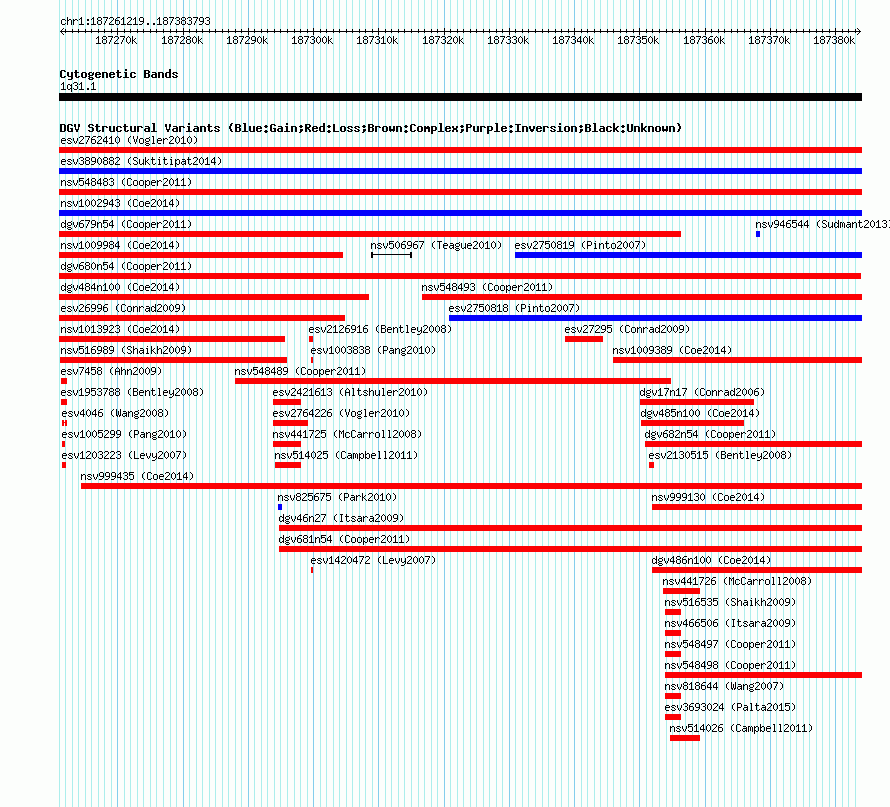
Task: Click nsv548497 (Cooper2011) label
Action: (730, 644)
